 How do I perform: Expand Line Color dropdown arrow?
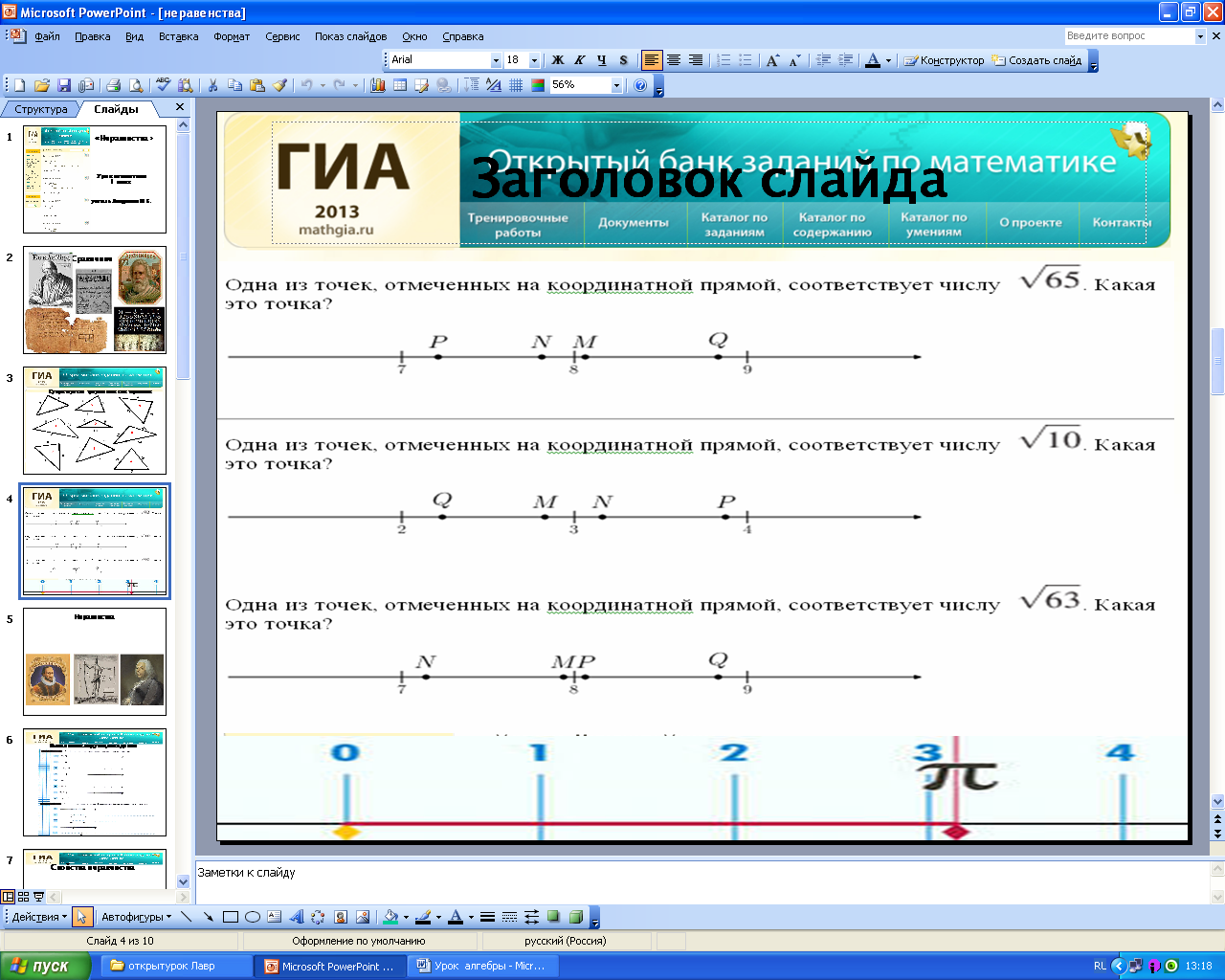pyautogui.click(x=438, y=917)
